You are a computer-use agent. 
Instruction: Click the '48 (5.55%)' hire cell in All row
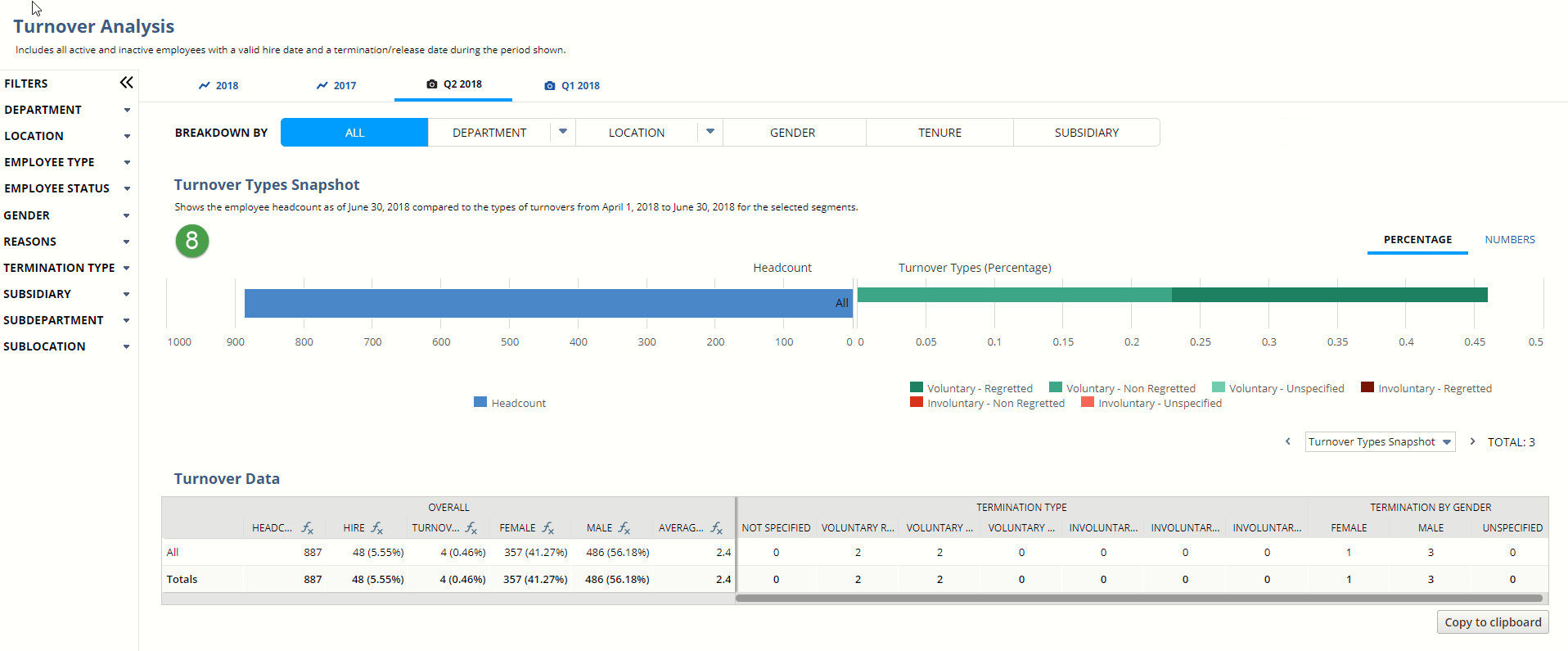point(378,553)
